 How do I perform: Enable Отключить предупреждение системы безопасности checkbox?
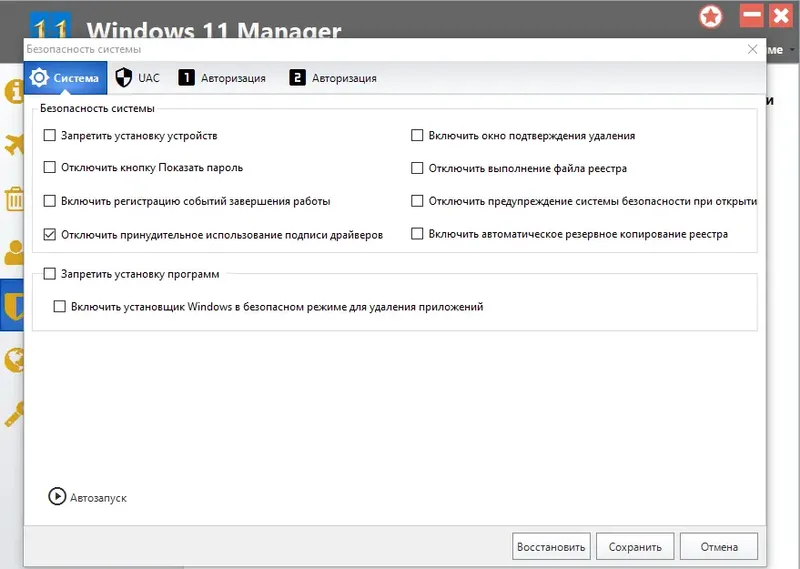tap(417, 201)
